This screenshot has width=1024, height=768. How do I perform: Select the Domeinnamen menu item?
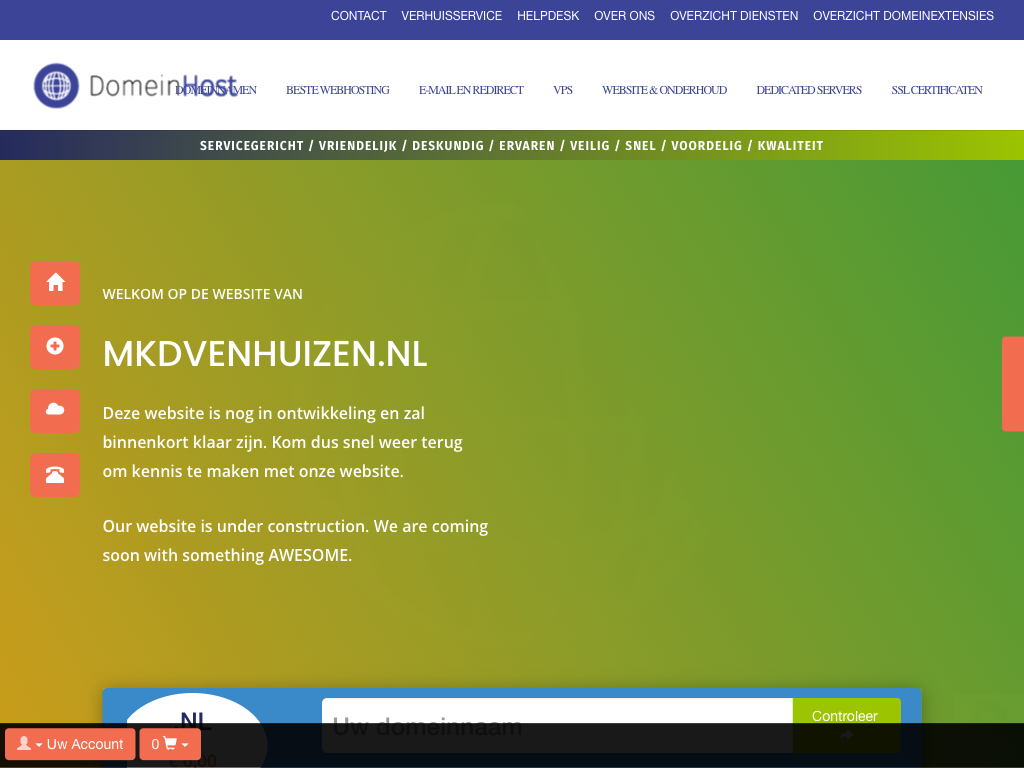pos(216,90)
